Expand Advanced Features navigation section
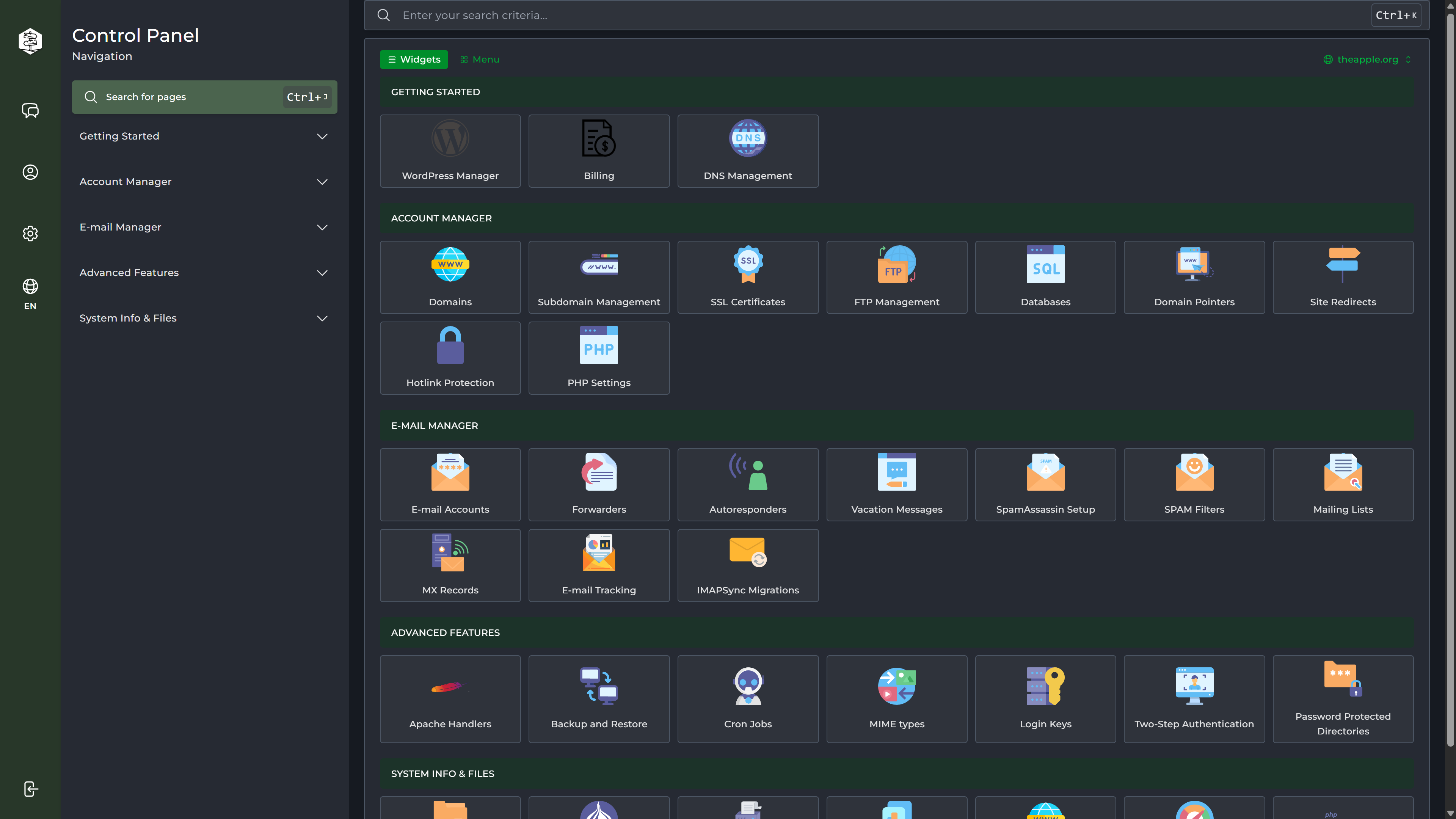Image resolution: width=1456 pixels, height=819 pixels. (204, 273)
